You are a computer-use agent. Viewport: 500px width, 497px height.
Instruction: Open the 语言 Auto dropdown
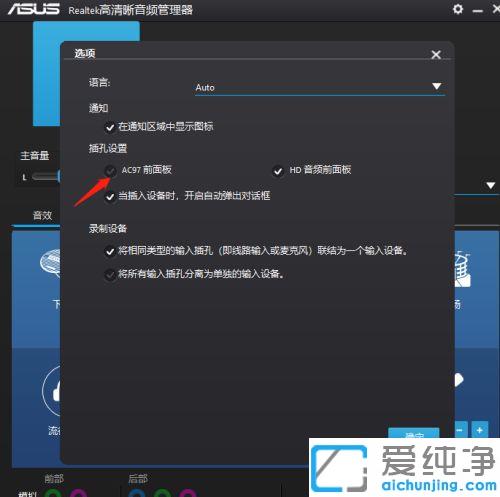[319, 88]
